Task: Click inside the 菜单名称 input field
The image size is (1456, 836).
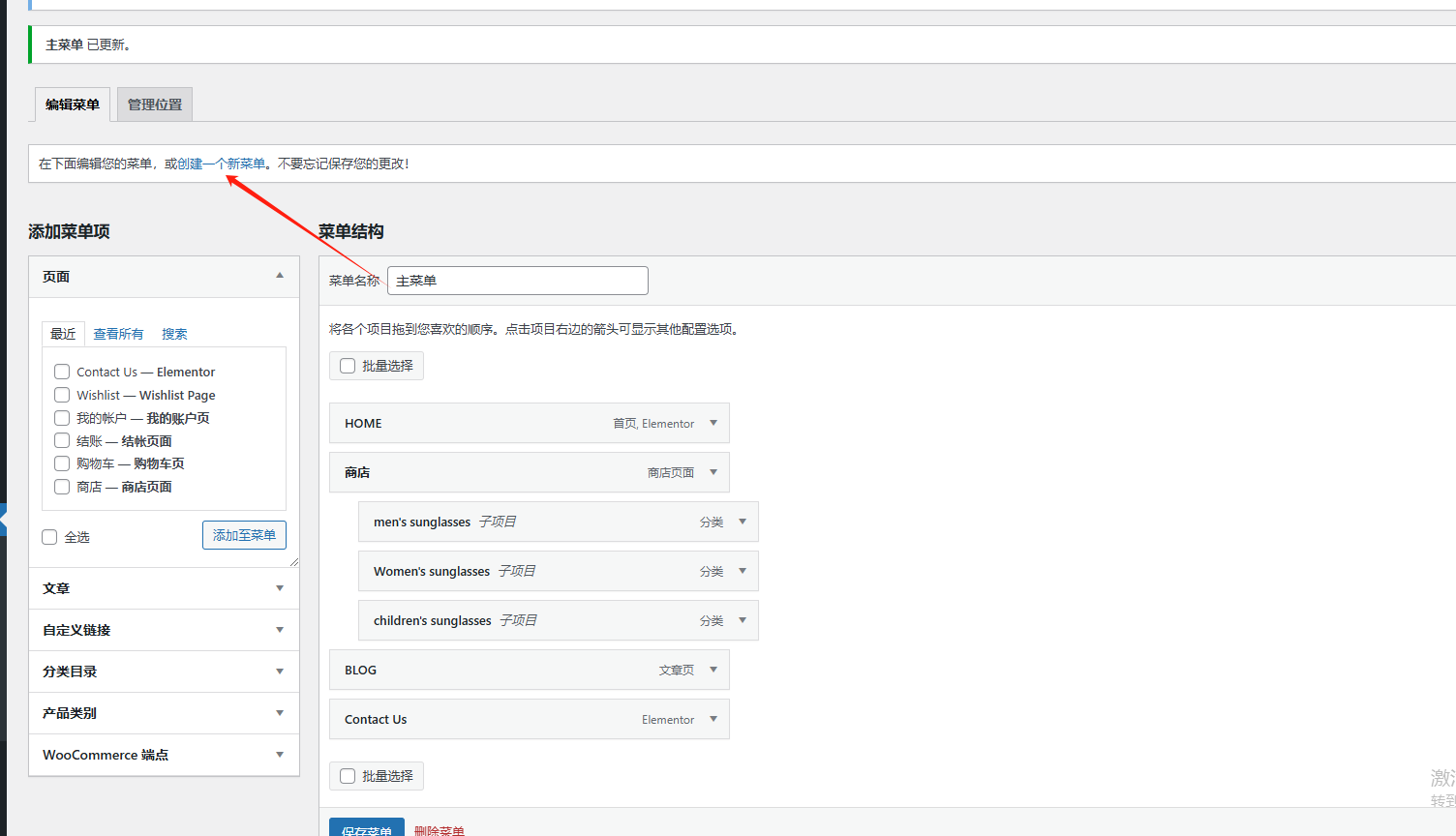Action: 517,280
